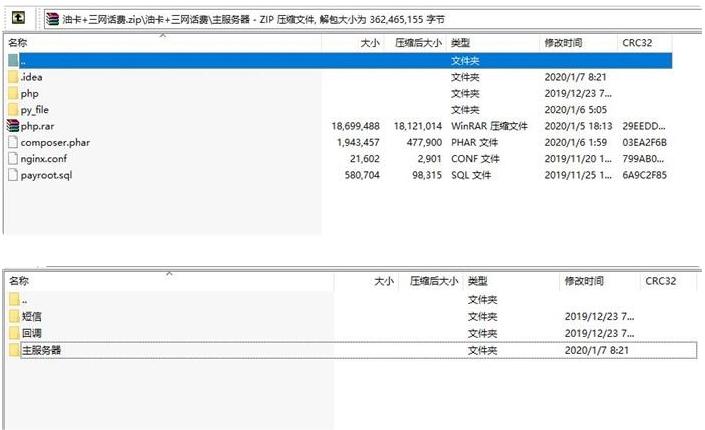Select the py_file folder icon
Screen dimensions: 705x430
coord(12,109)
